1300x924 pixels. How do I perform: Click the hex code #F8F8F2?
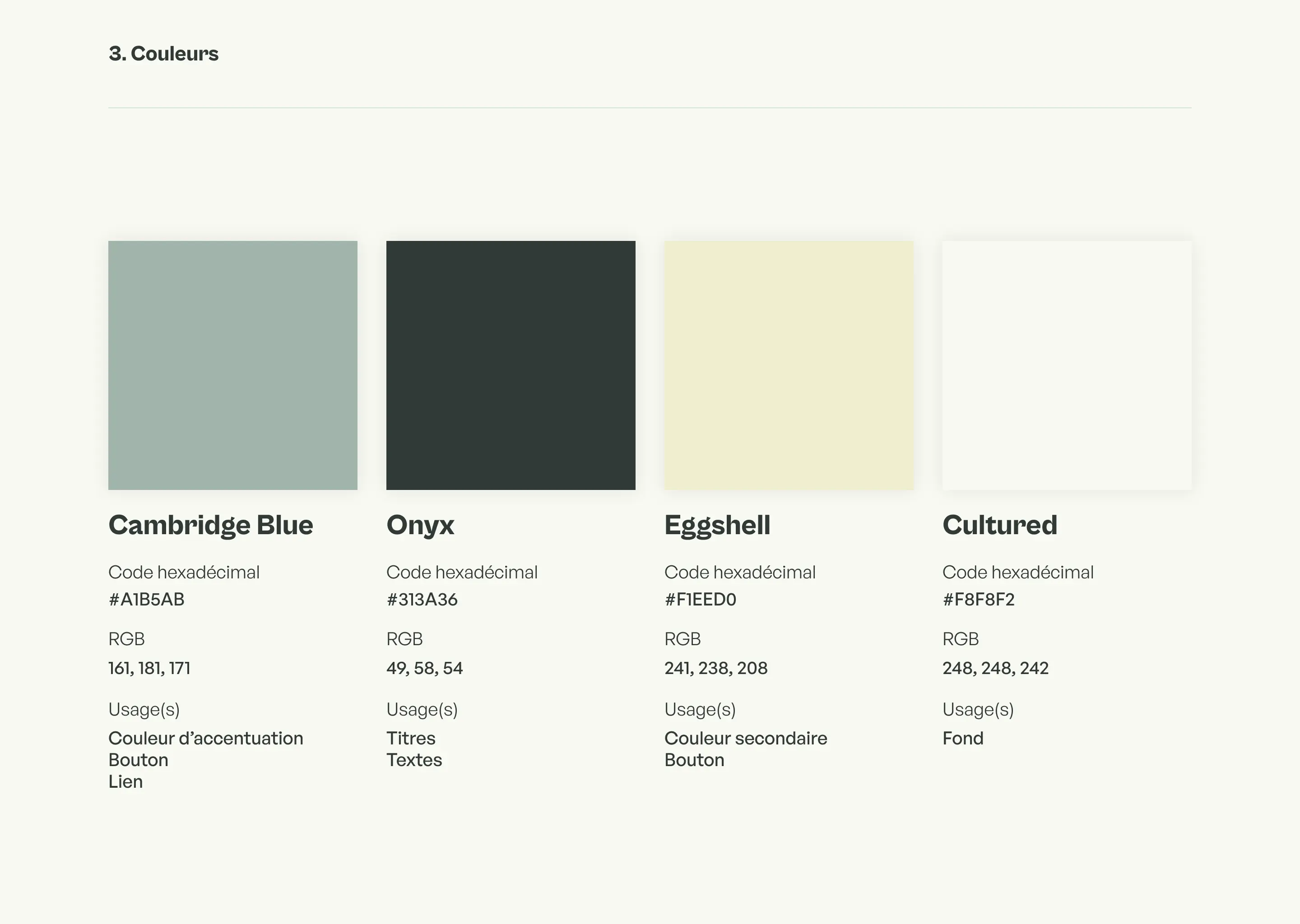[x=979, y=599]
